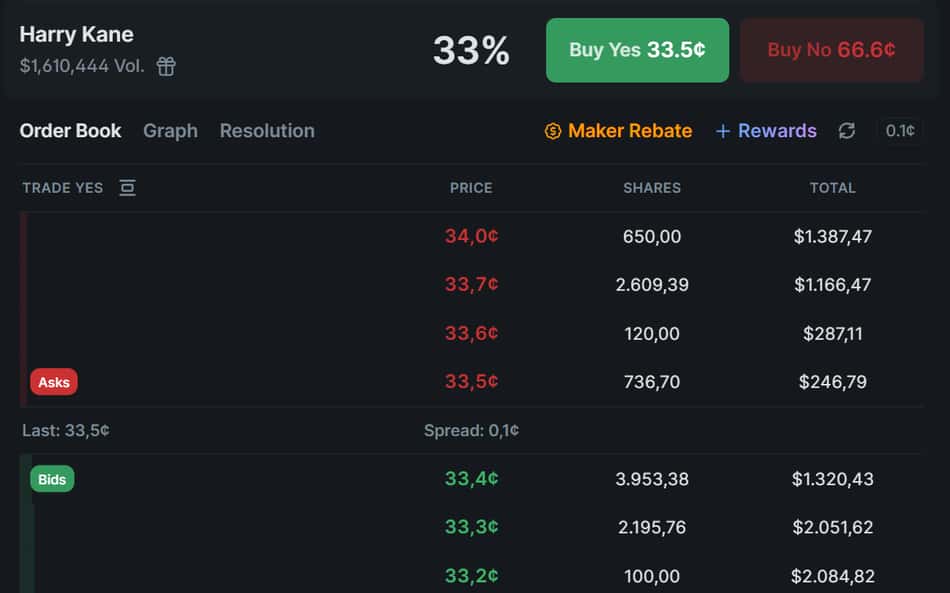Switch to the Graph tab

170,131
